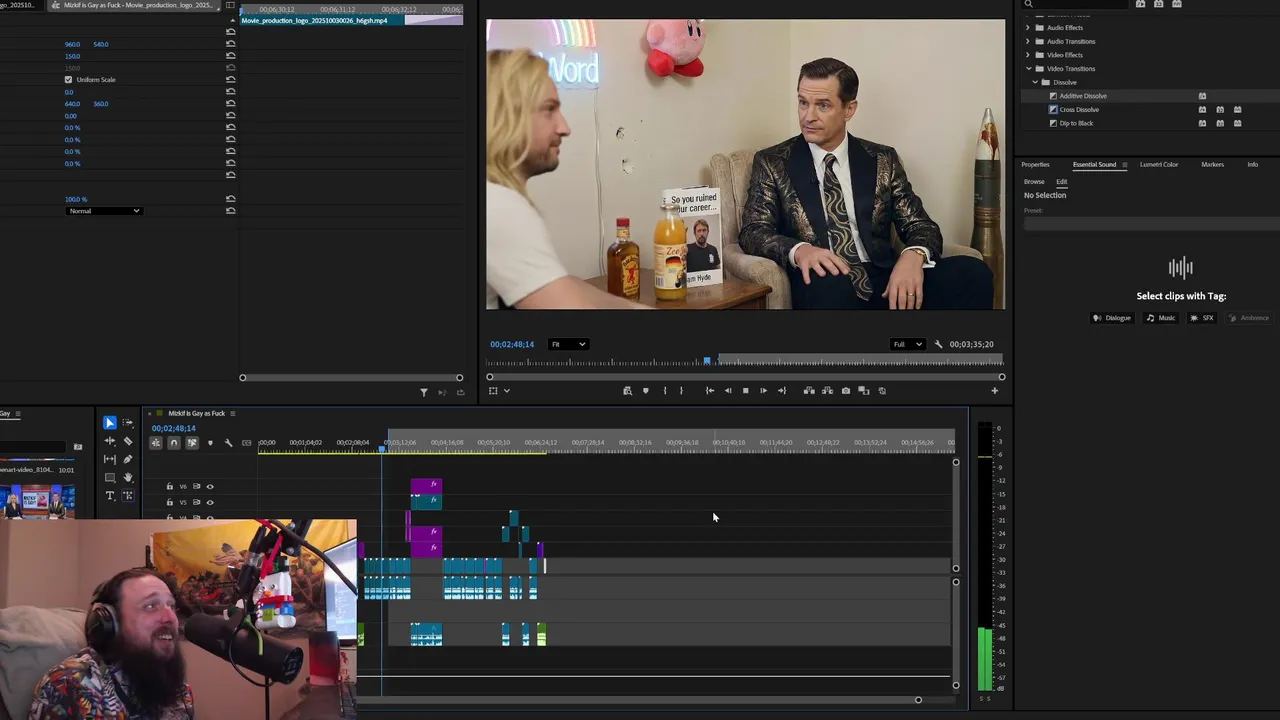Select the Hand tool
Image resolution: width=1280 pixels, height=720 pixels.
point(128,477)
